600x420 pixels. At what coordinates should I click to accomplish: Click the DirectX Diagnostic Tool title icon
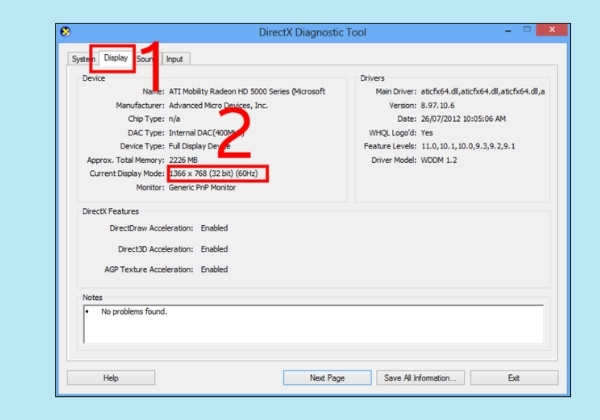point(65,31)
